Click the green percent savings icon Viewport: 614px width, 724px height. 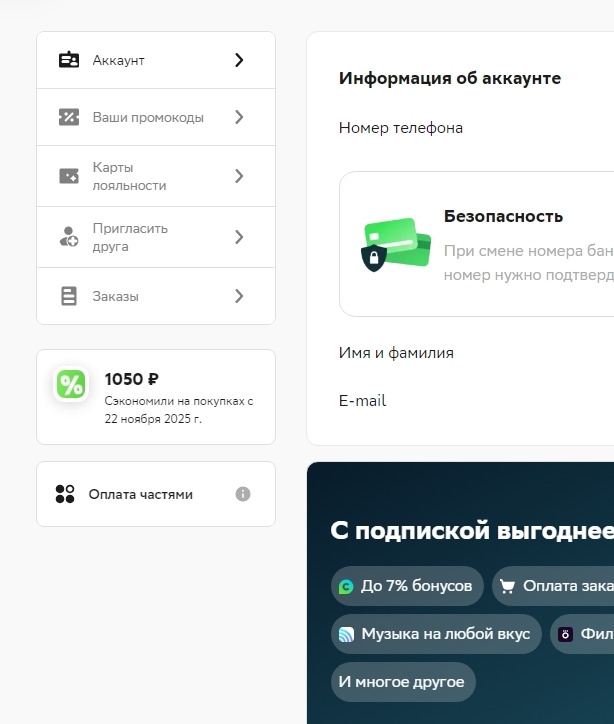pos(71,384)
